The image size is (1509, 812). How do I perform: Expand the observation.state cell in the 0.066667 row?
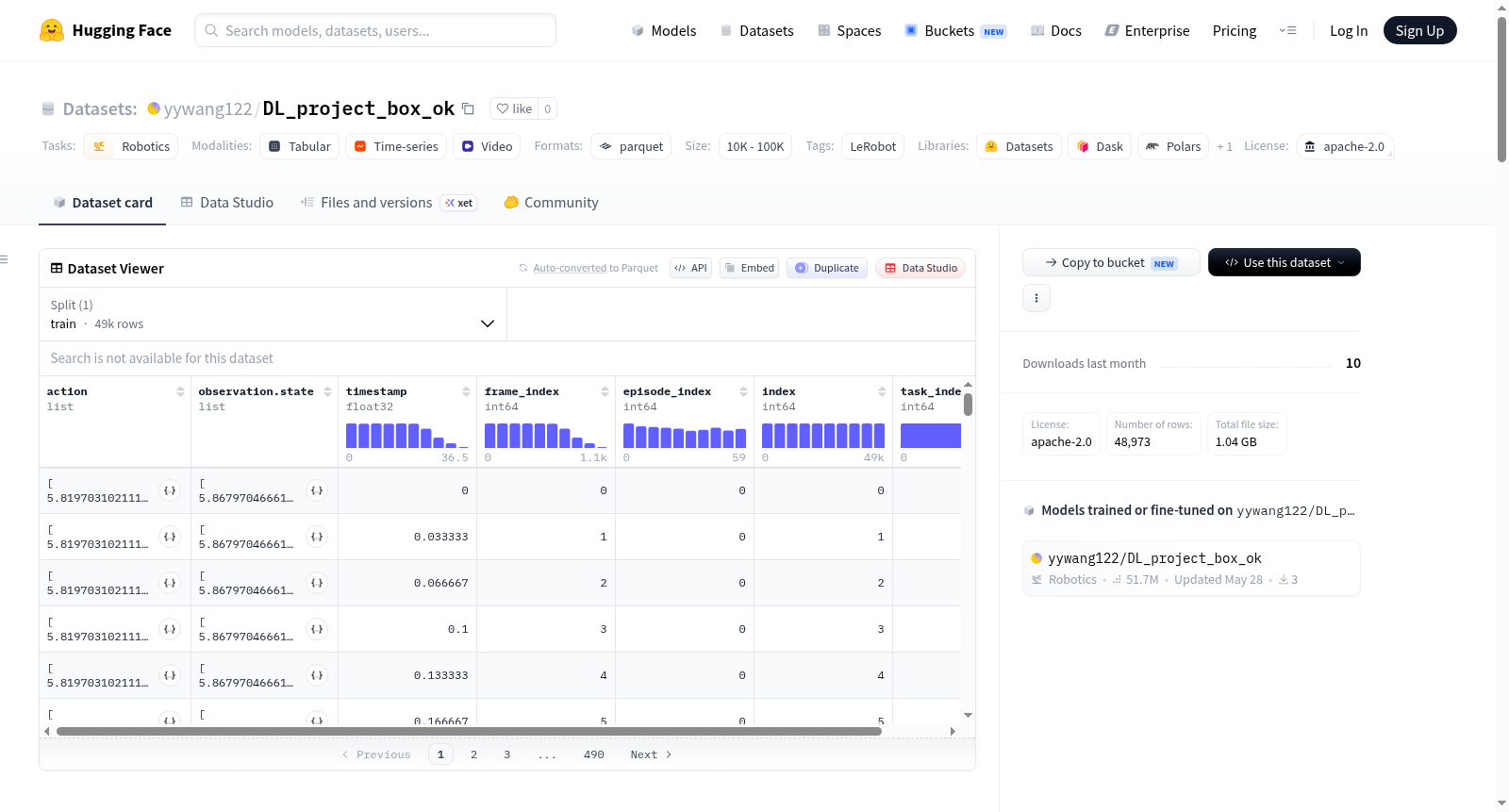point(317,583)
